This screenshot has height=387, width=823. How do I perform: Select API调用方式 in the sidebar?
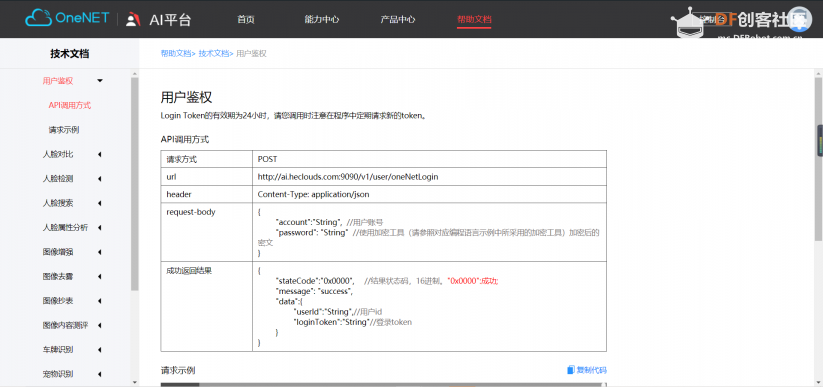tap(70, 105)
